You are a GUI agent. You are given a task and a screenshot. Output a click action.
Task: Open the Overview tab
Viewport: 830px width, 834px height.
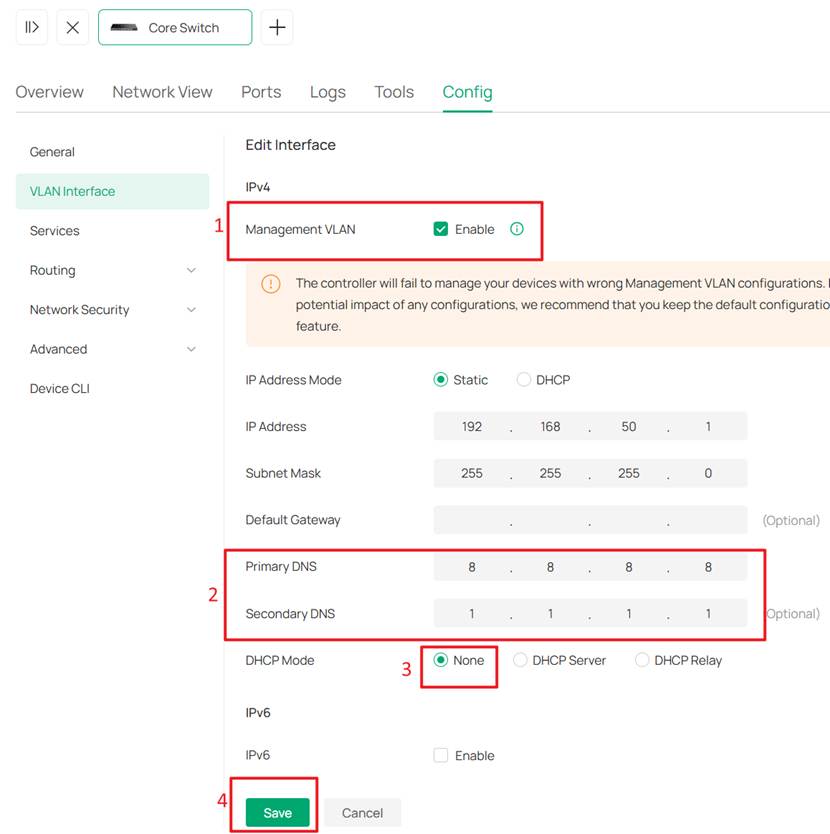[x=49, y=92]
